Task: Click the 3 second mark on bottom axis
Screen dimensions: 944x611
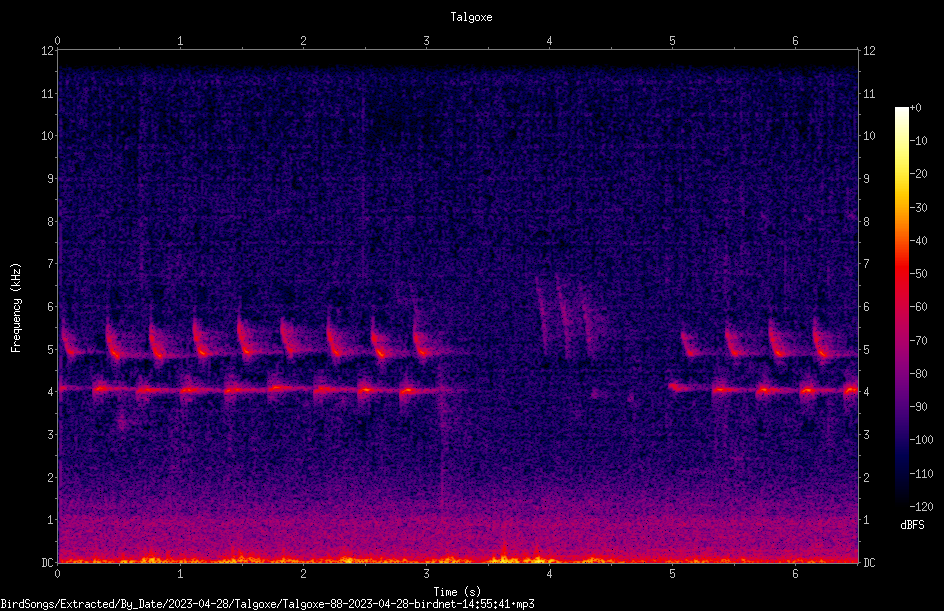Action: click(426, 574)
